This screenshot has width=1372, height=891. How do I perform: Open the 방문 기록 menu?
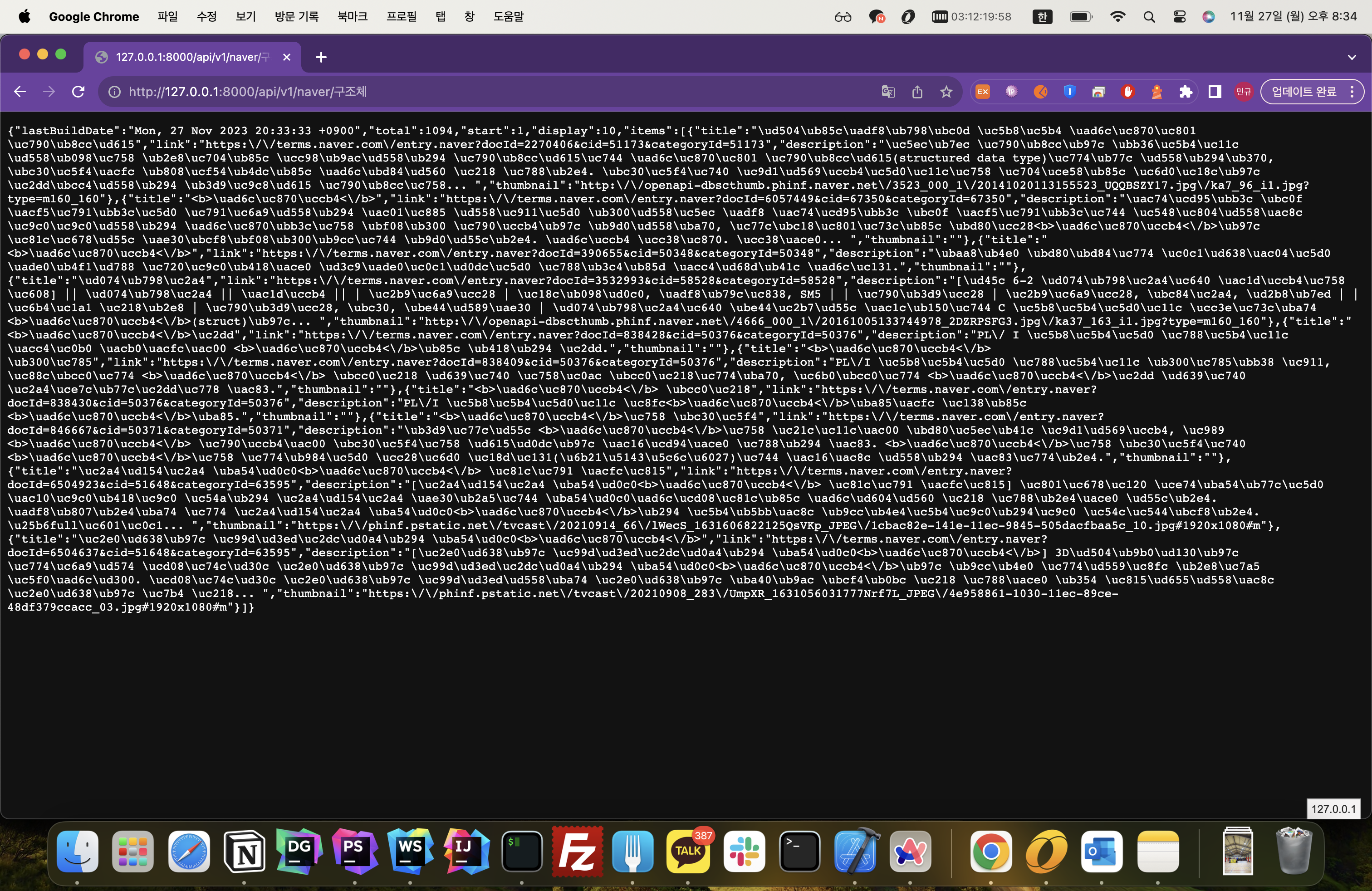coord(296,16)
